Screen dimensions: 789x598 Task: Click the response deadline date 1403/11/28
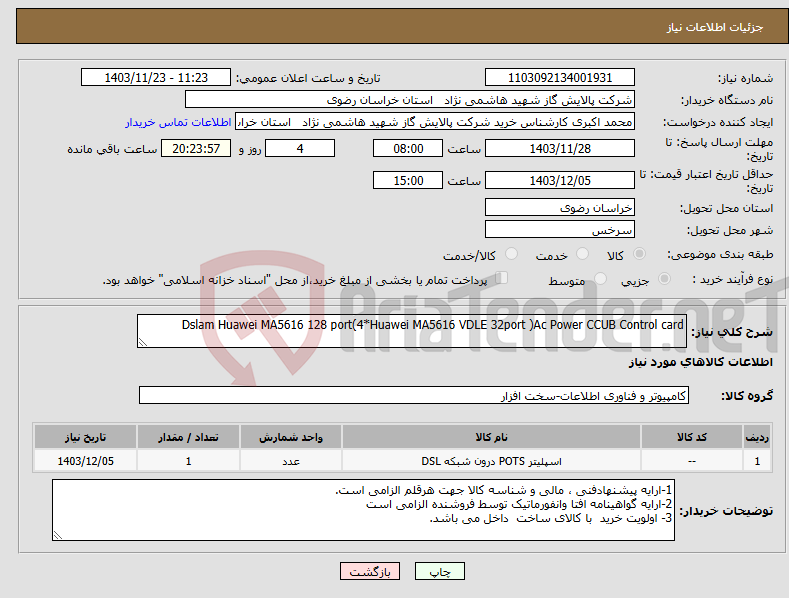point(560,148)
